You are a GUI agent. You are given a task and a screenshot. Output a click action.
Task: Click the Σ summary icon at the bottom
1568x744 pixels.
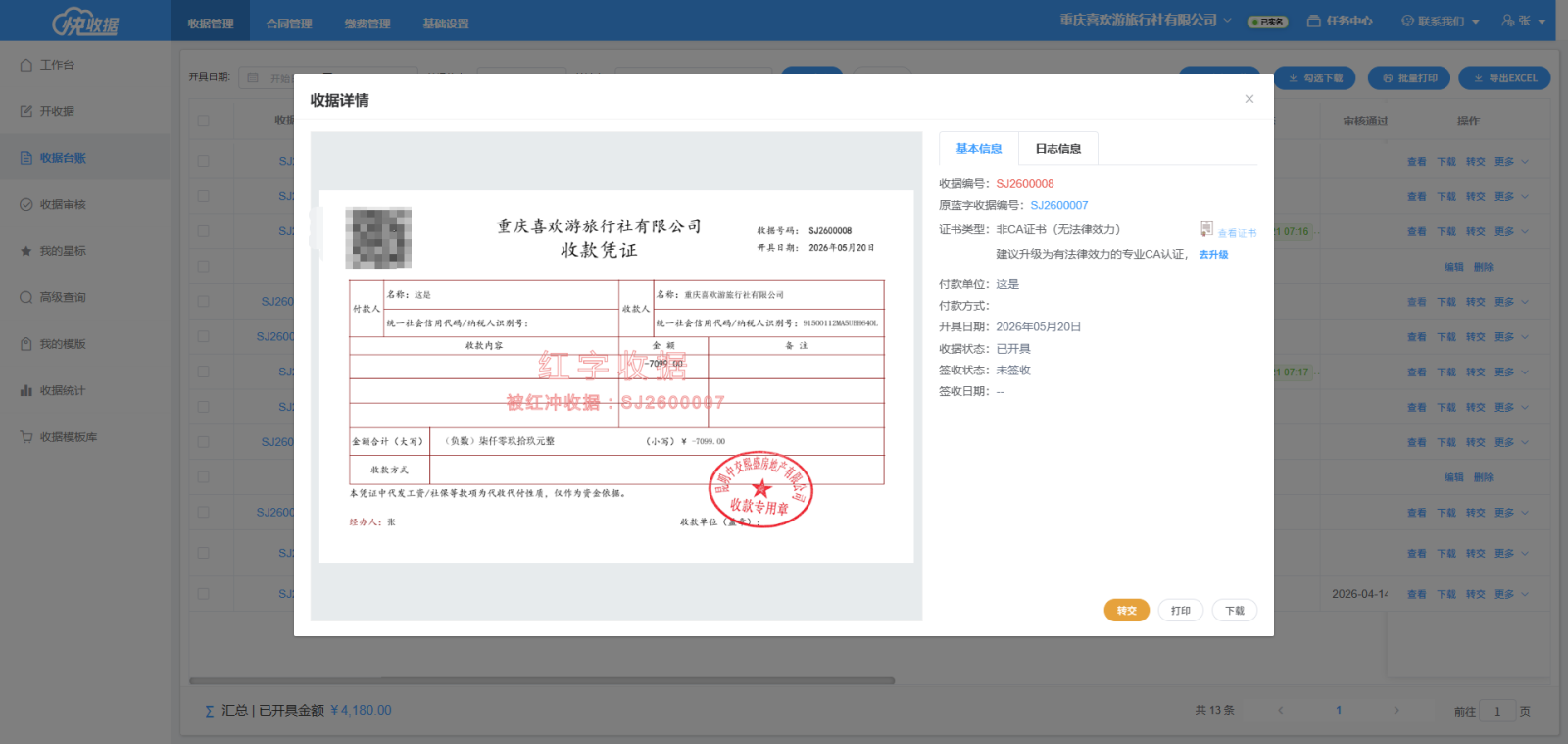[209, 711]
